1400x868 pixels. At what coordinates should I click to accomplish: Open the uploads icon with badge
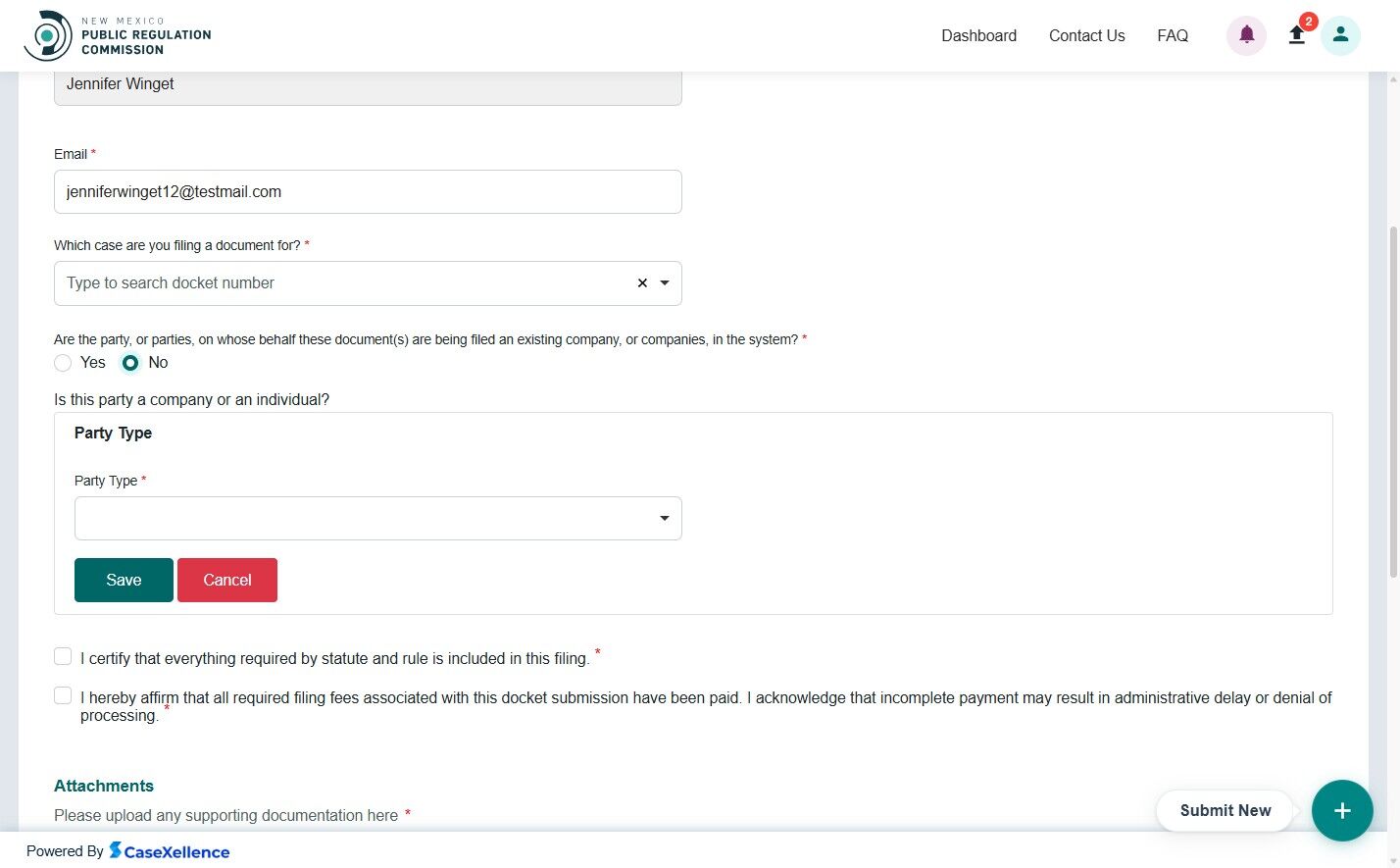click(x=1297, y=35)
